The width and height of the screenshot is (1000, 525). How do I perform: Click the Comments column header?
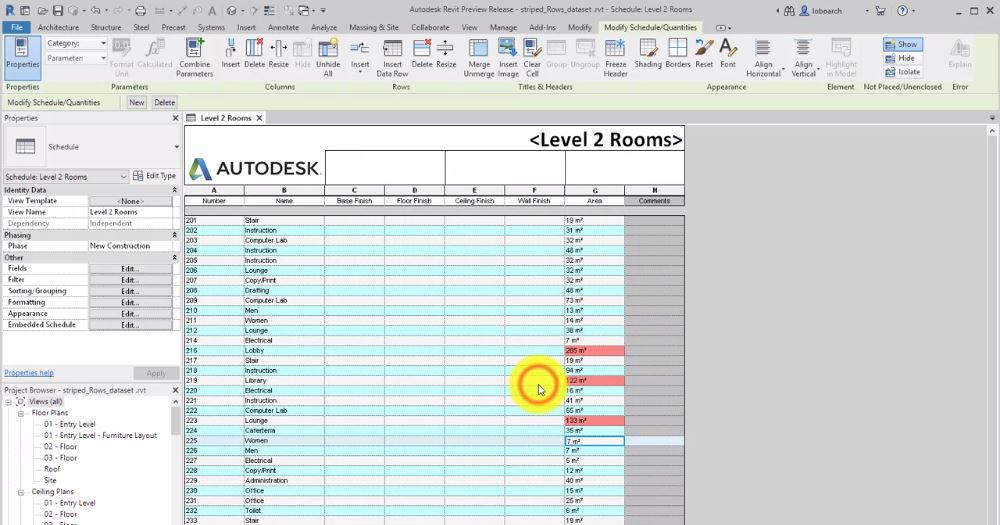point(654,200)
